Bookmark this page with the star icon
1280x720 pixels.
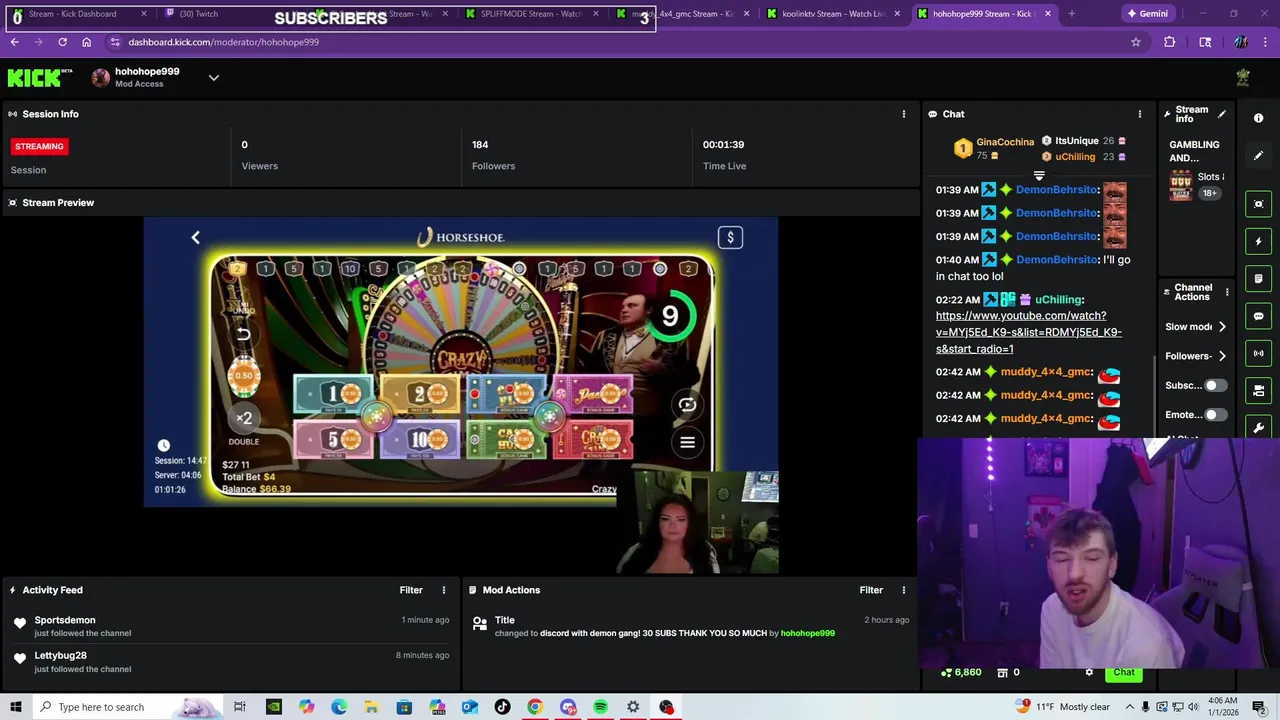point(1136,42)
